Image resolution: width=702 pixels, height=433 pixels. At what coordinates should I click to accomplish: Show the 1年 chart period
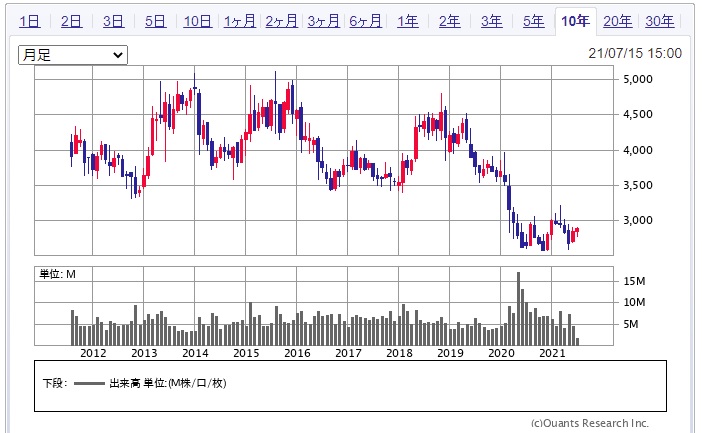407,21
